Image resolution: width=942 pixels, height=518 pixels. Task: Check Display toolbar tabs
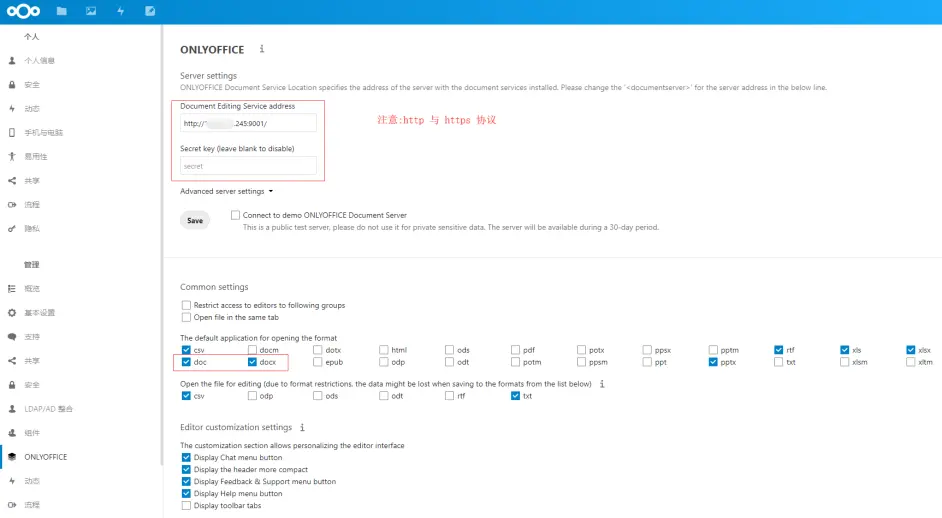186,505
